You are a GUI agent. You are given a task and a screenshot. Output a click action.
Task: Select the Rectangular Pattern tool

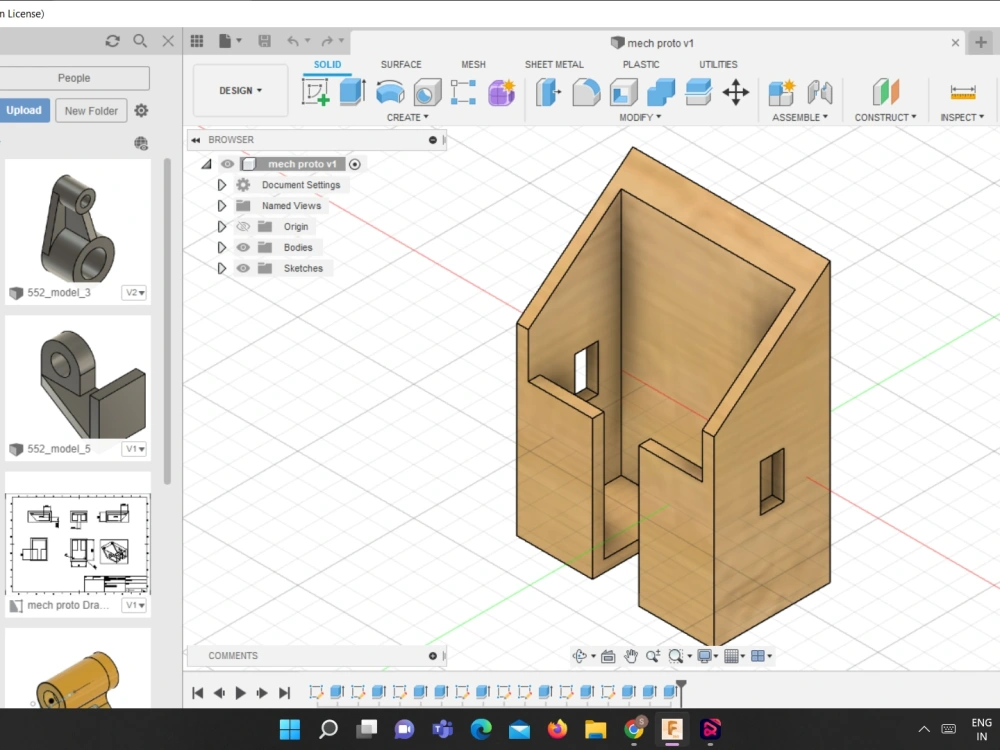[x=464, y=92]
